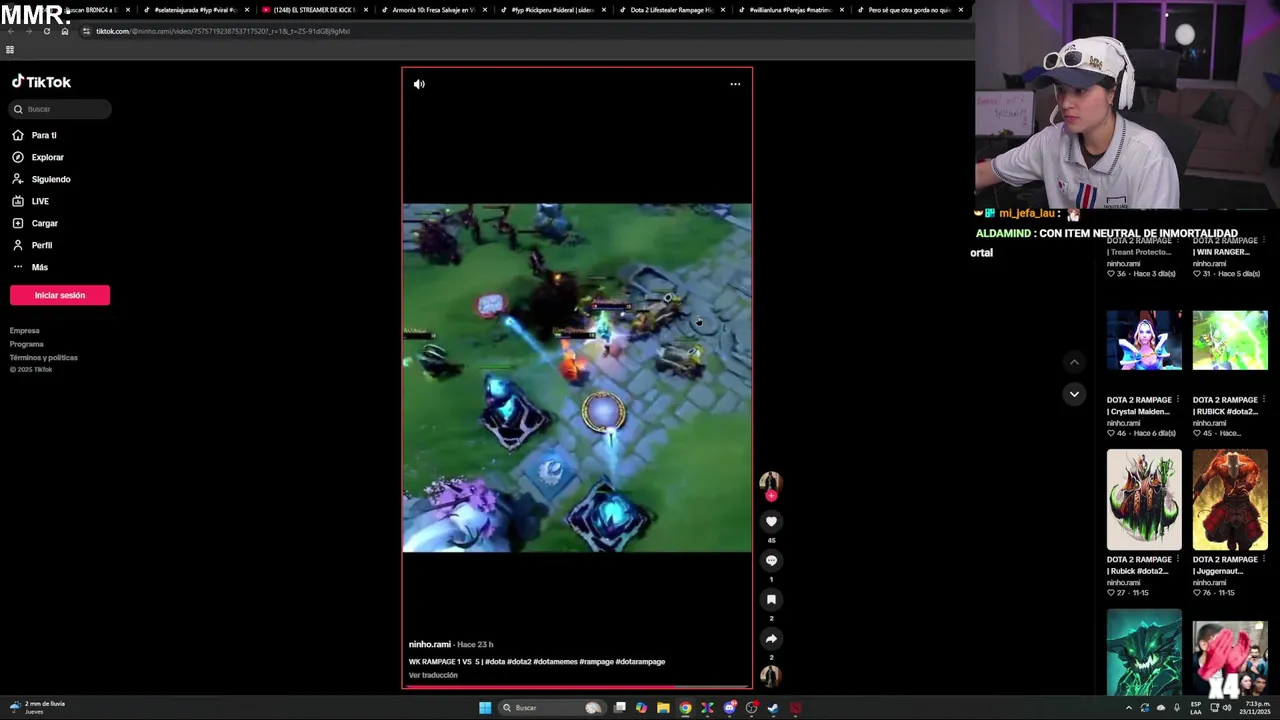Viewport: 1280px width, 720px height.
Task: Open File Explorer from the taskbar
Action: (x=663, y=708)
